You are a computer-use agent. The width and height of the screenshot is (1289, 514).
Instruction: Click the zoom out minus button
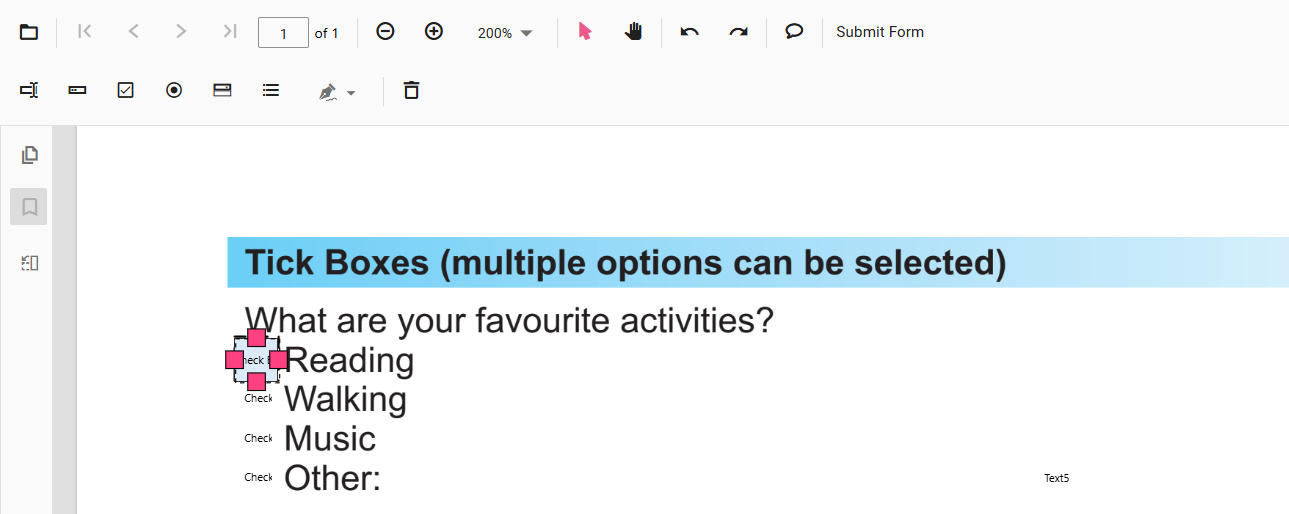(385, 32)
